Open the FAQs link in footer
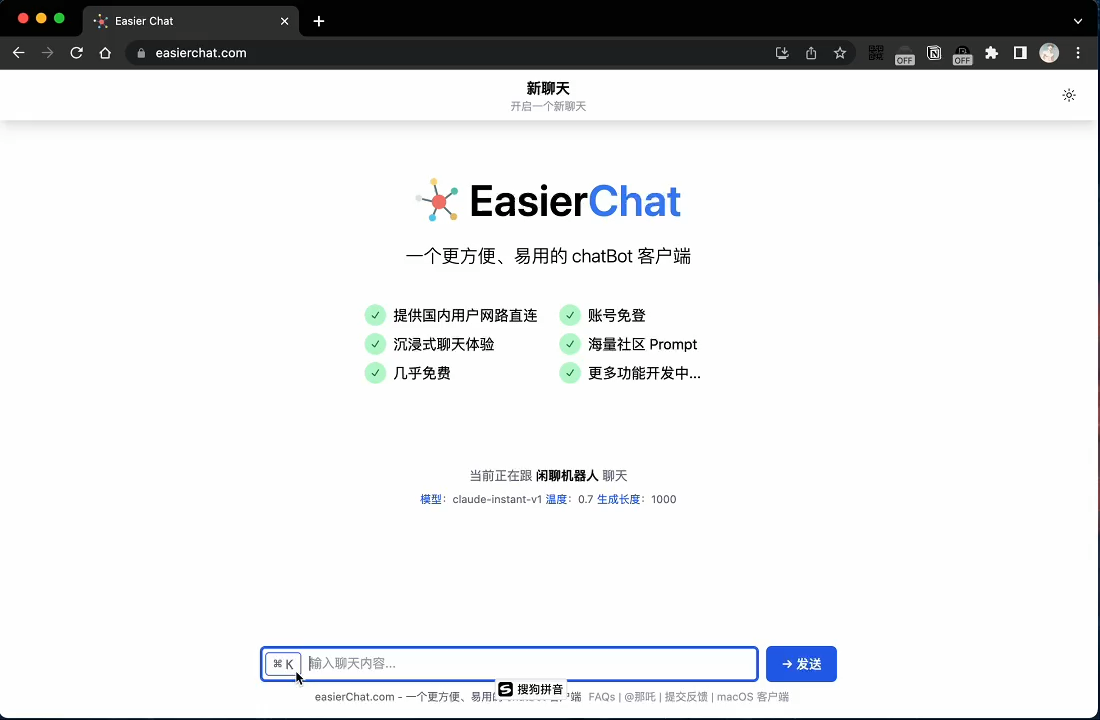This screenshot has height=720, width=1100. (x=602, y=697)
